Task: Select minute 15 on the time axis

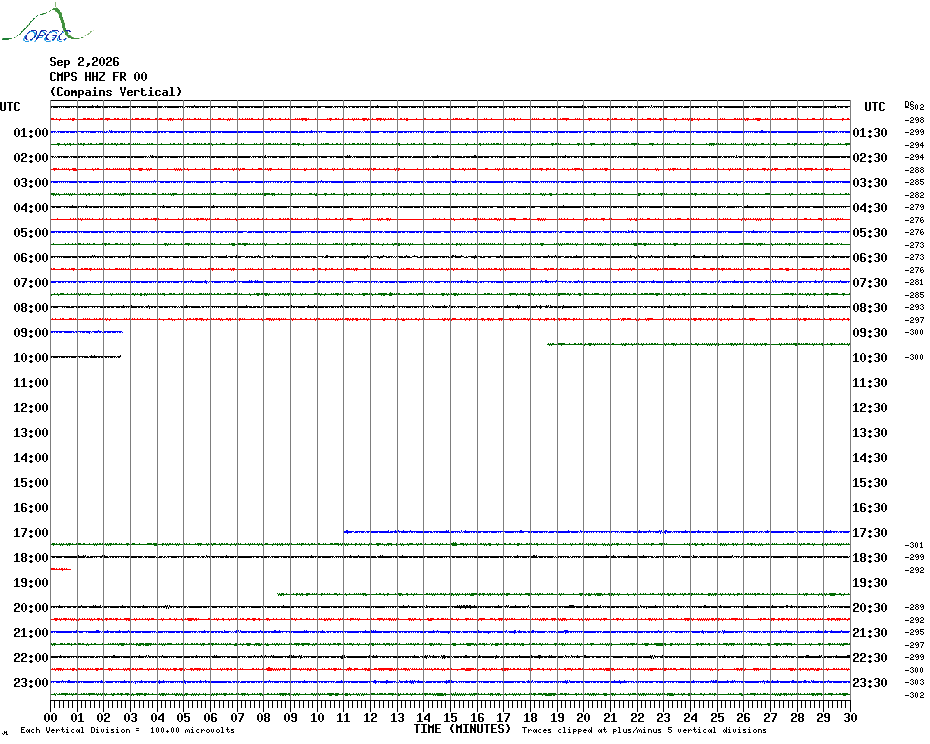Action: pyautogui.click(x=450, y=717)
